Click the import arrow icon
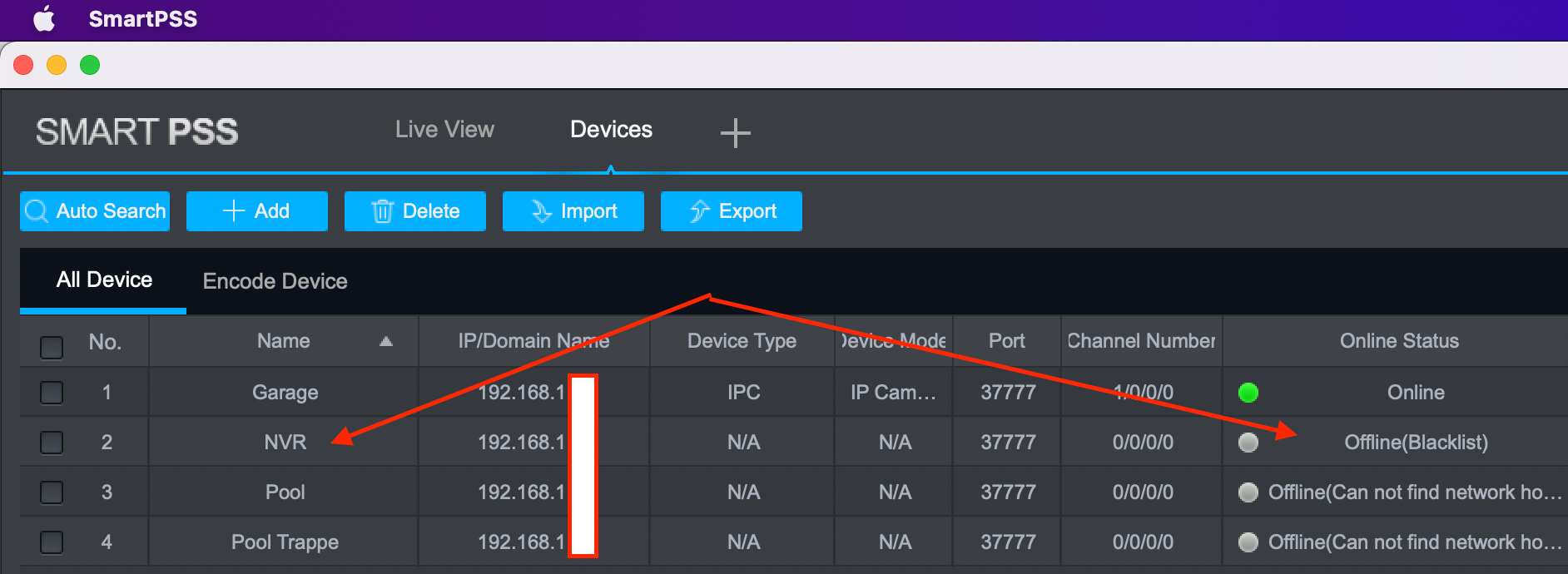The image size is (1568, 574). tap(541, 211)
